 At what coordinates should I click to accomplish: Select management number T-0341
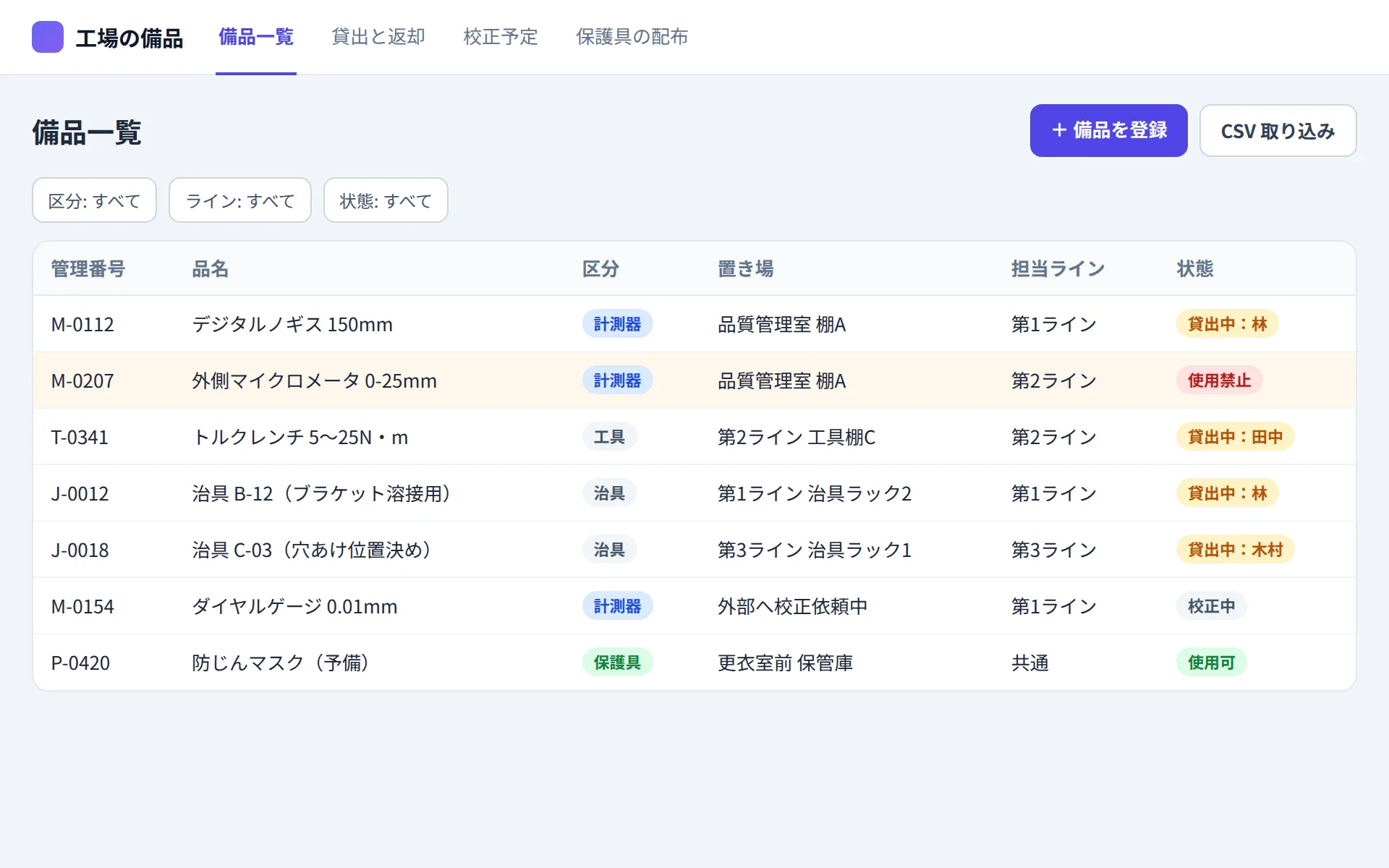80,437
